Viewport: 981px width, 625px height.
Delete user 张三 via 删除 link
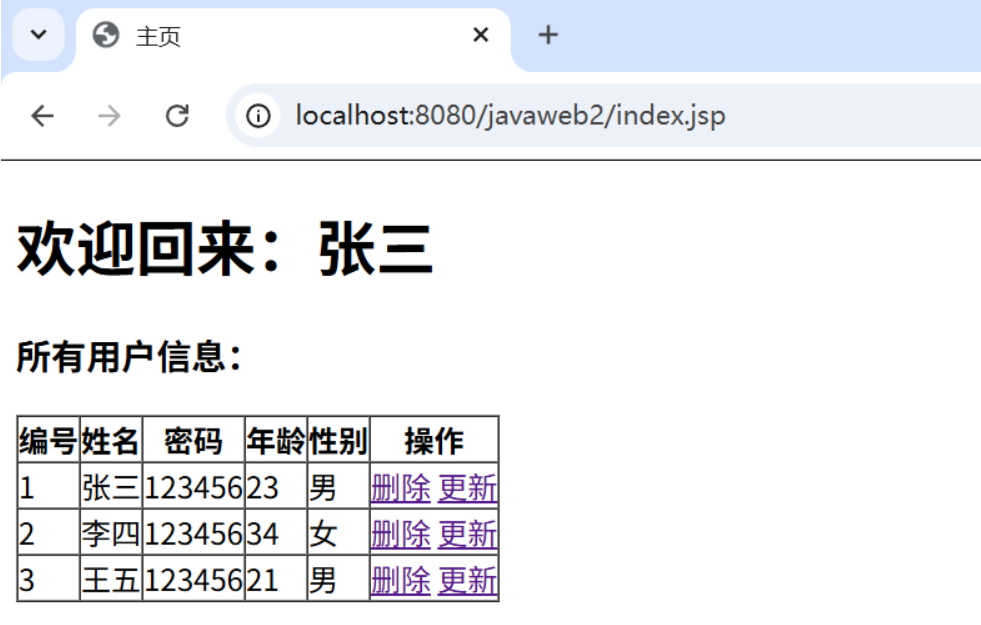tap(400, 488)
